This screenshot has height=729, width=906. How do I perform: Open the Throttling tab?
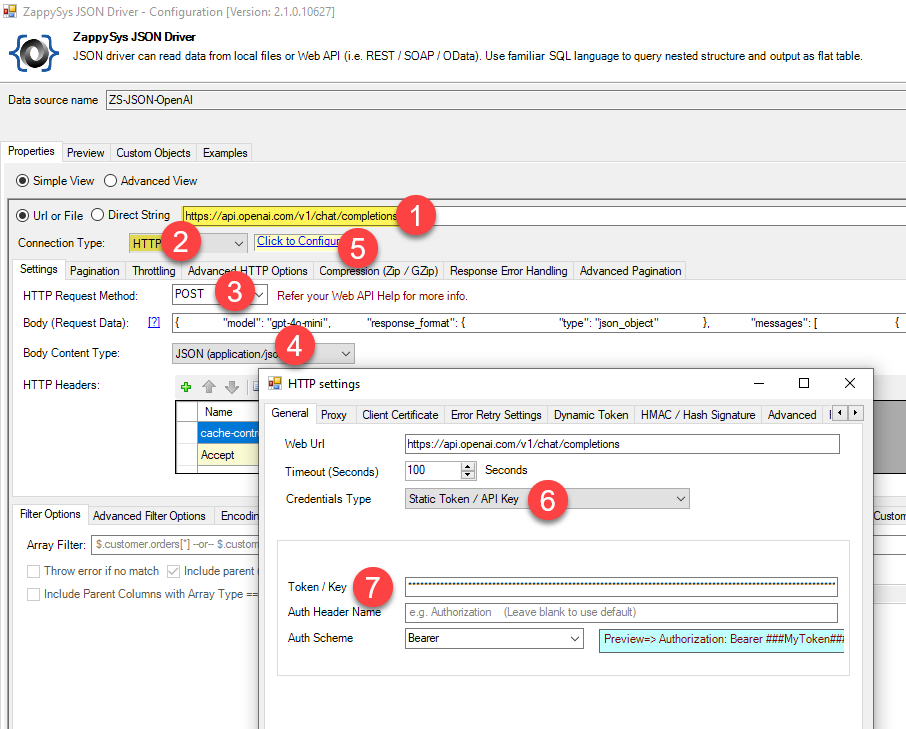tap(154, 271)
